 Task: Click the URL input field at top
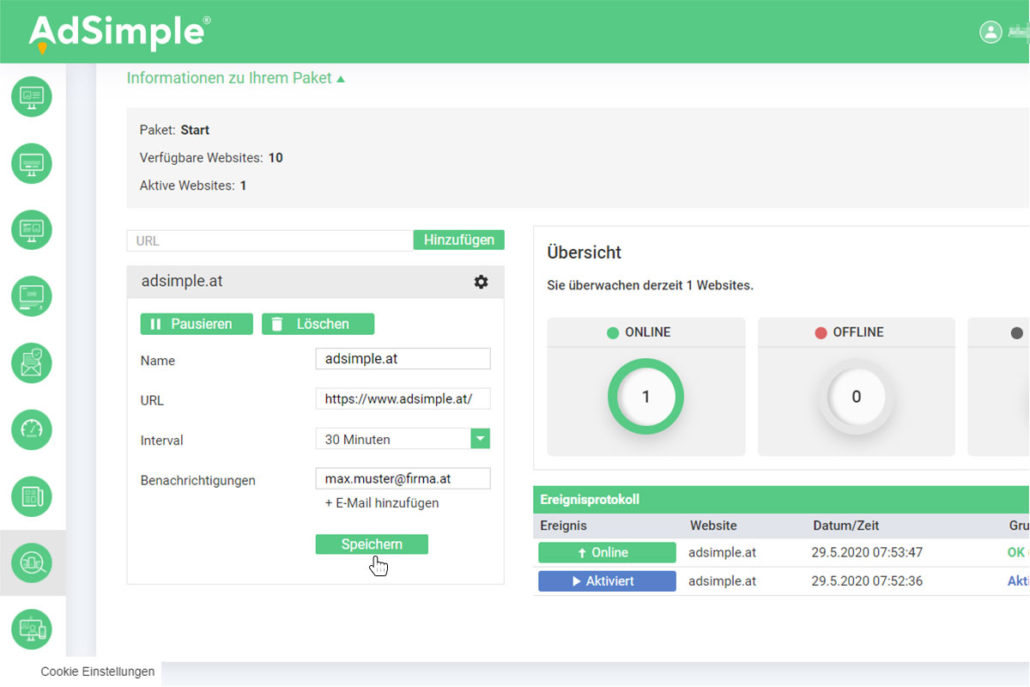pos(270,241)
